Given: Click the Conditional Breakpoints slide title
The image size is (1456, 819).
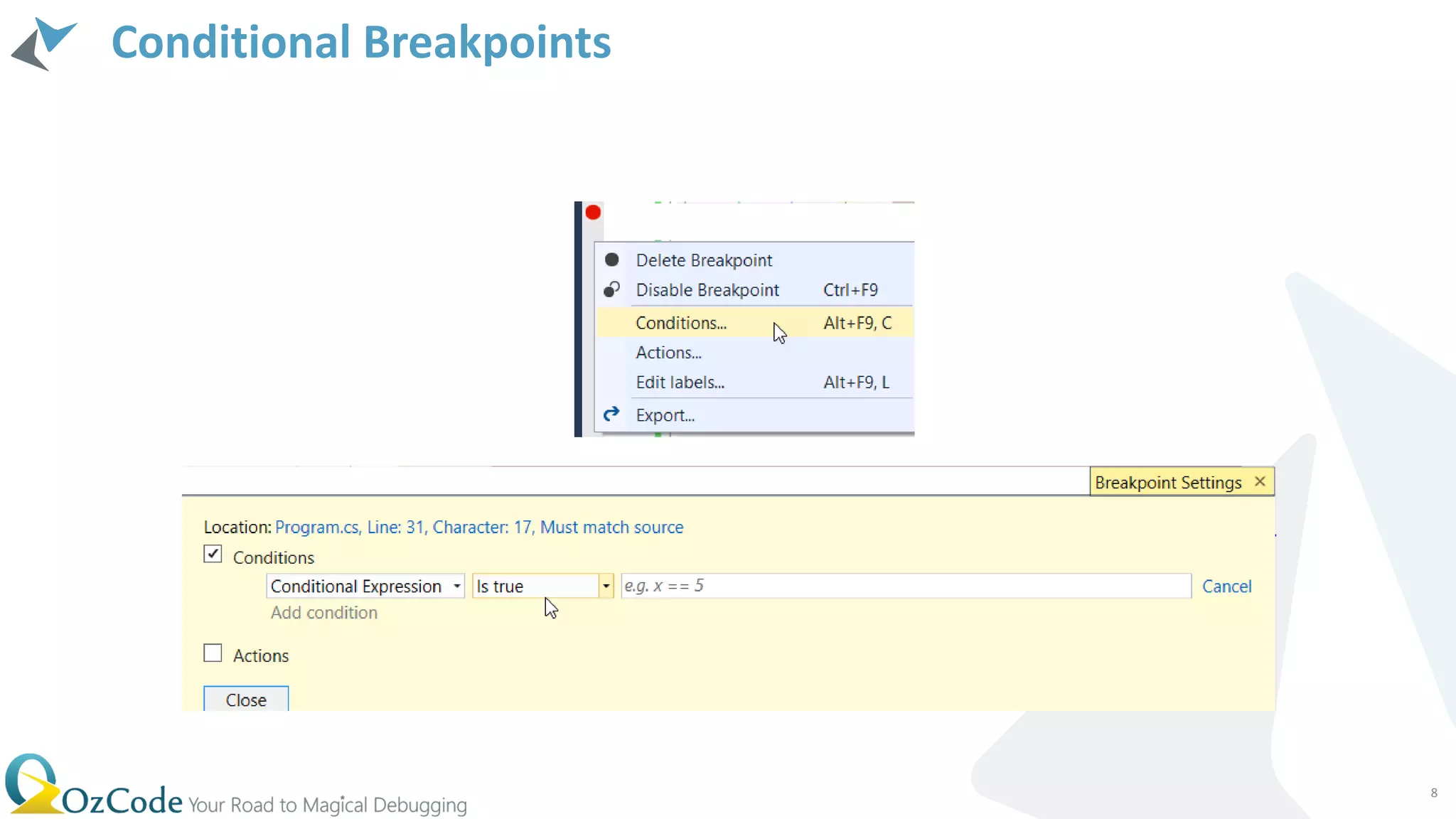Looking at the screenshot, I should (x=361, y=42).
